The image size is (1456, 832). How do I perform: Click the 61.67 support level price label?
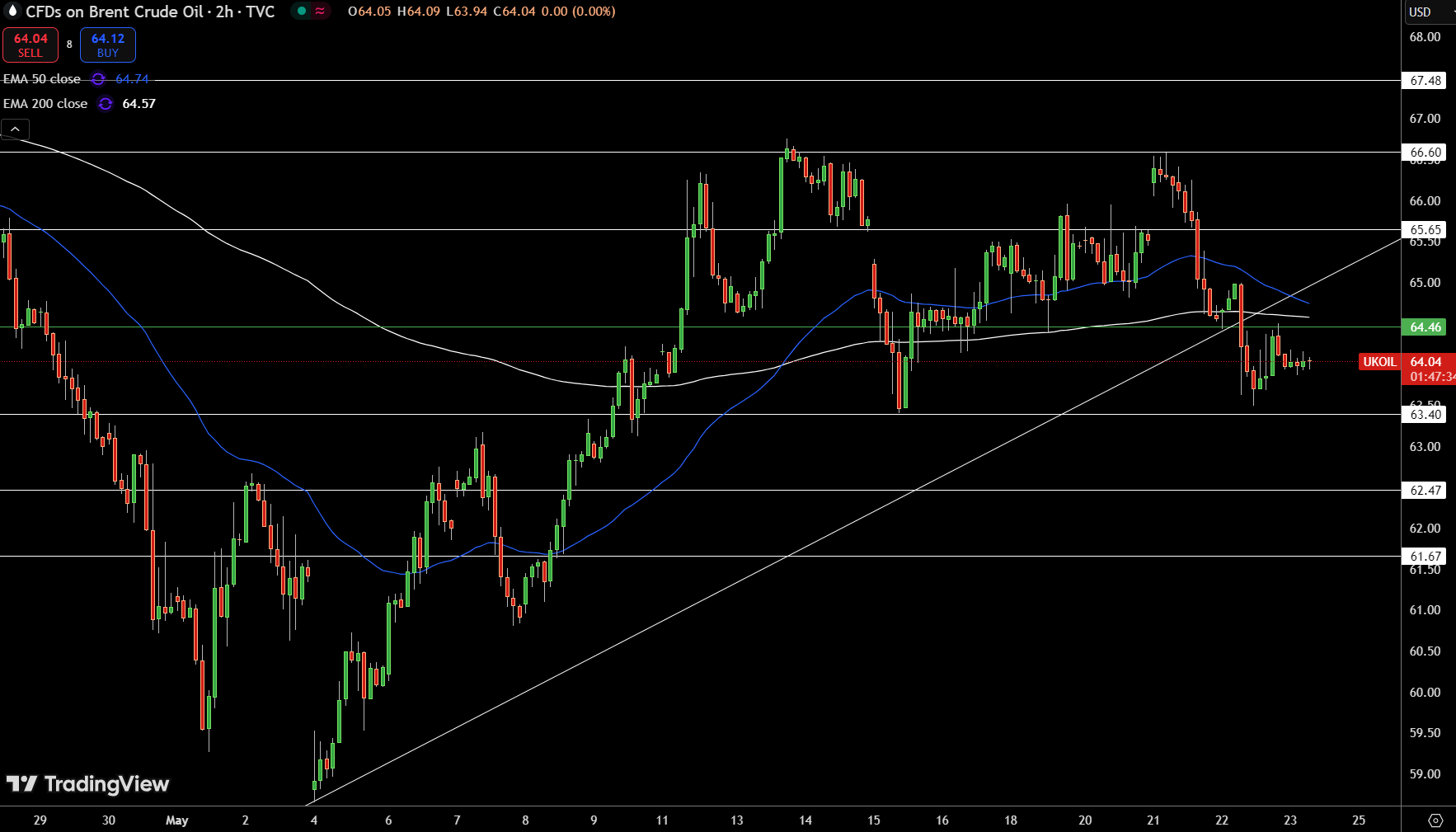click(1425, 557)
